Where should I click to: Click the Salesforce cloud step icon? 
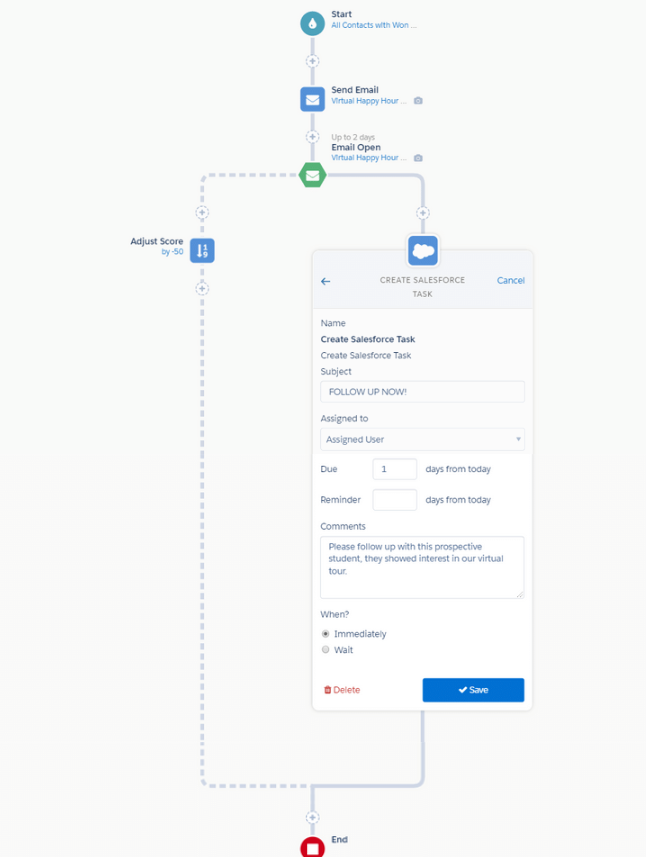click(422, 251)
